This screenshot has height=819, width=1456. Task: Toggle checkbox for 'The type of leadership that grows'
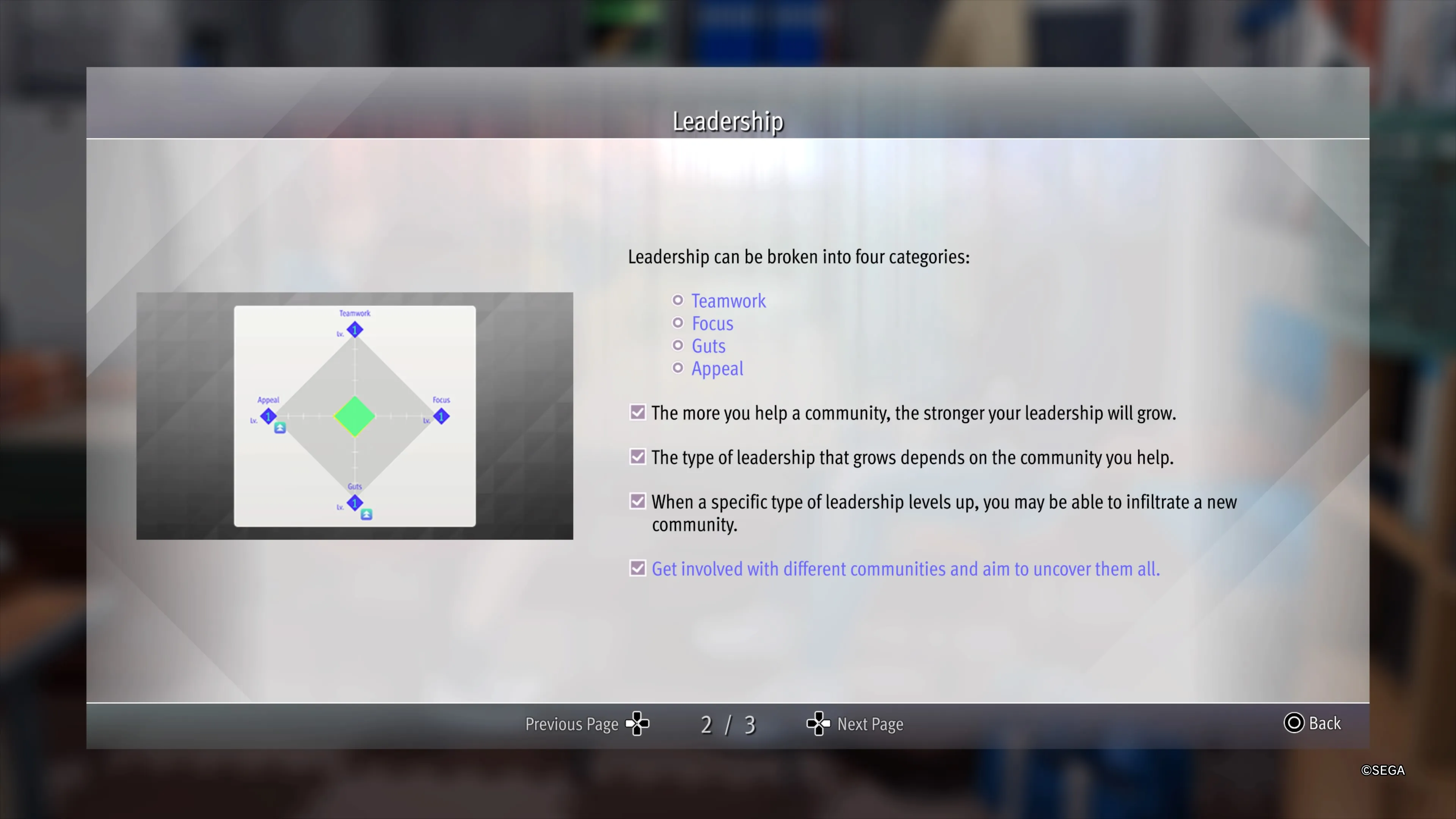[637, 456]
